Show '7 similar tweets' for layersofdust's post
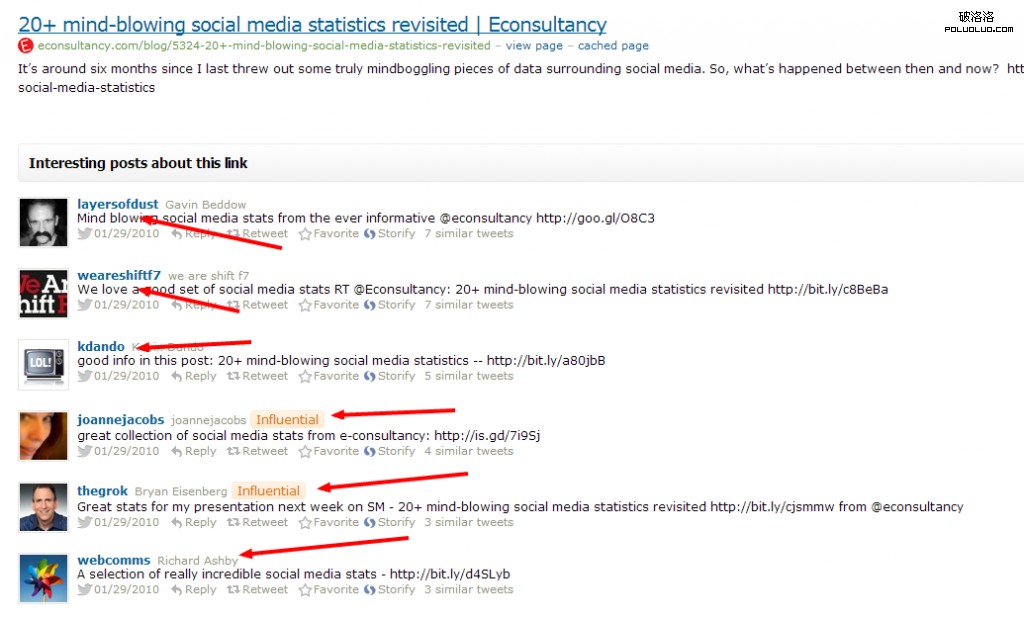1024x619 pixels. point(468,234)
